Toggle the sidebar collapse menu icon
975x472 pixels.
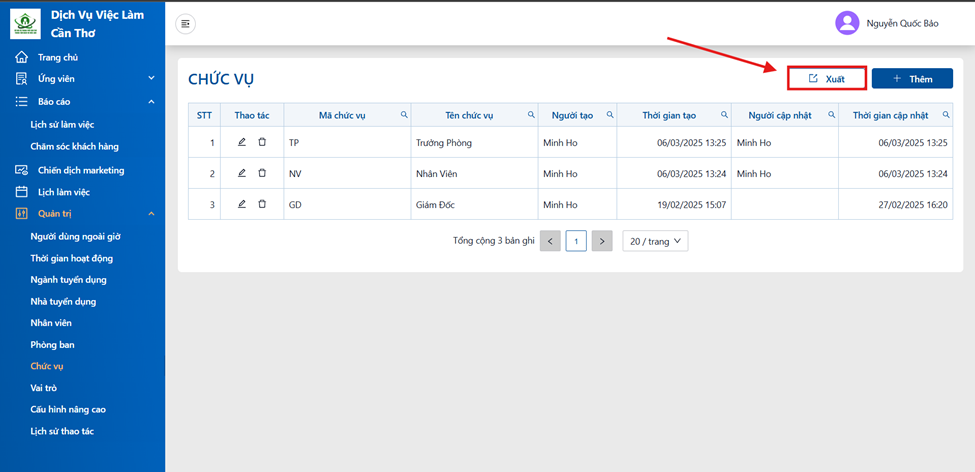pyautogui.click(x=185, y=24)
